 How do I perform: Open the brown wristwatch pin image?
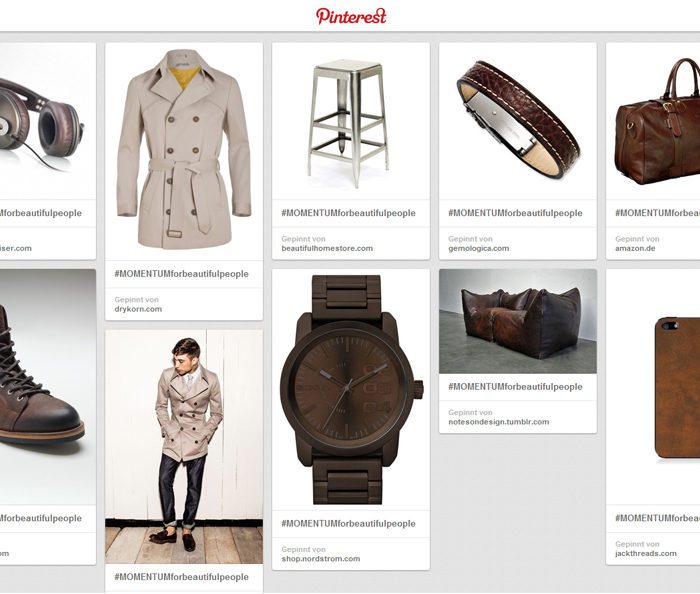(350, 390)
